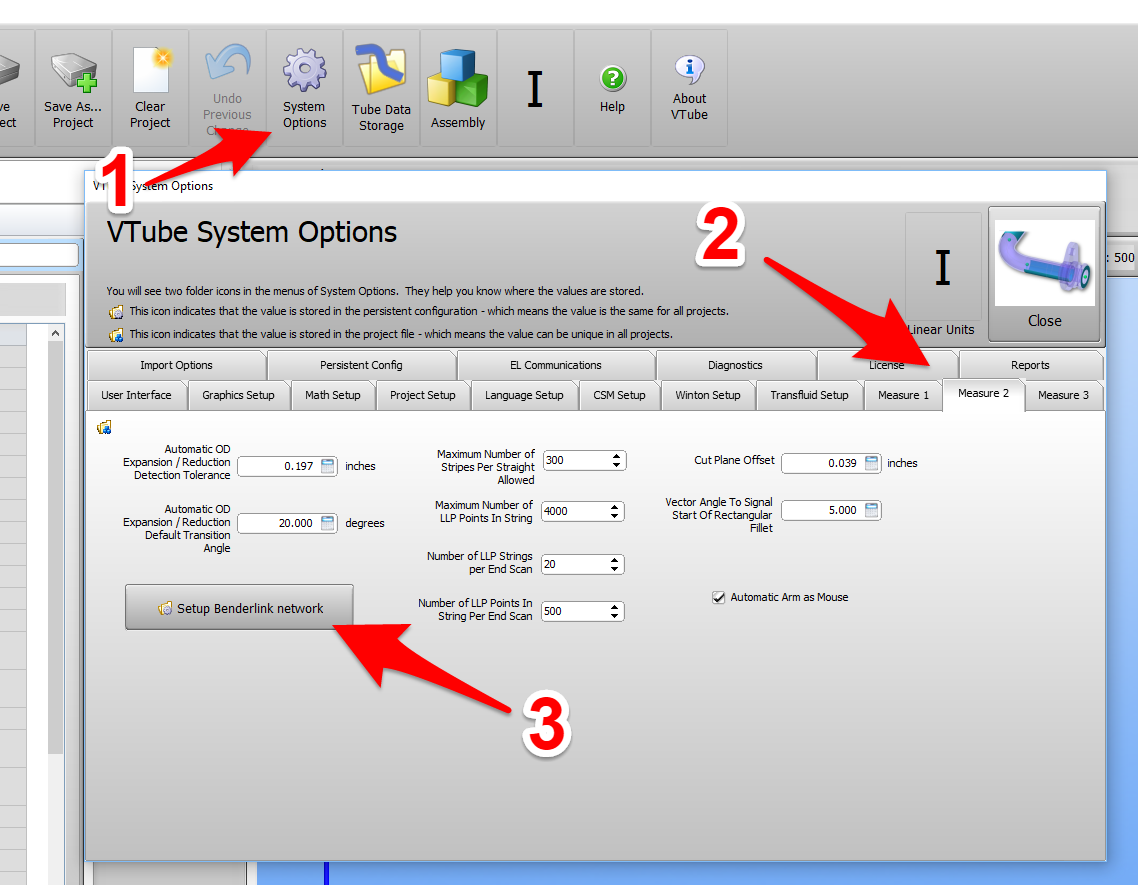Select the Measure 2 tab
The width and height of the screenshot is (1138, 885).
click(983, 394)
